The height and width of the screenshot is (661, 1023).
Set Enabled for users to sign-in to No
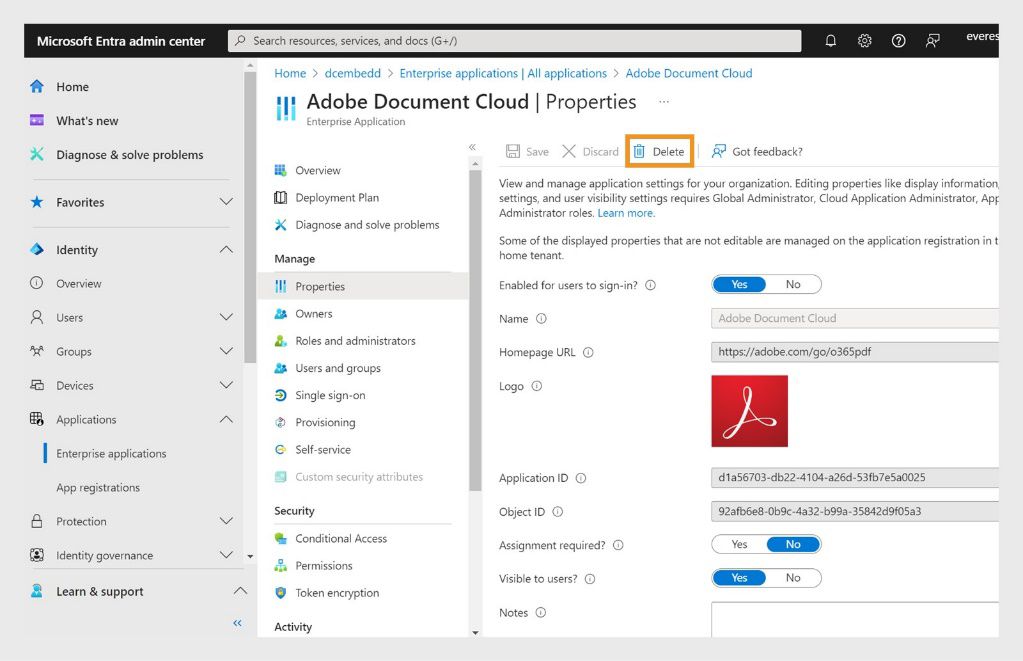tap(793, 285)
